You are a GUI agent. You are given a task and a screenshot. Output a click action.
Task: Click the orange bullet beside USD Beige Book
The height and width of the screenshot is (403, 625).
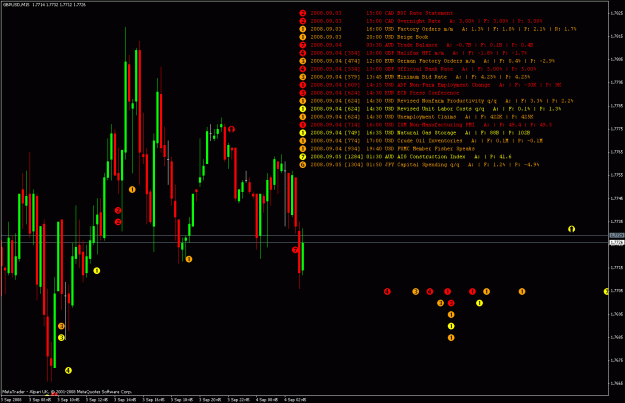coord(303,37)
